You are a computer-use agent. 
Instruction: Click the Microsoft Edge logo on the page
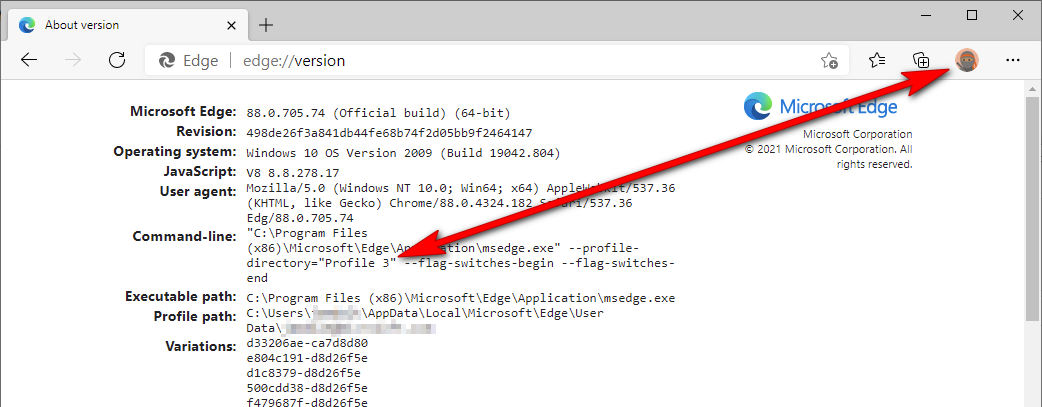tap(820, 106)
